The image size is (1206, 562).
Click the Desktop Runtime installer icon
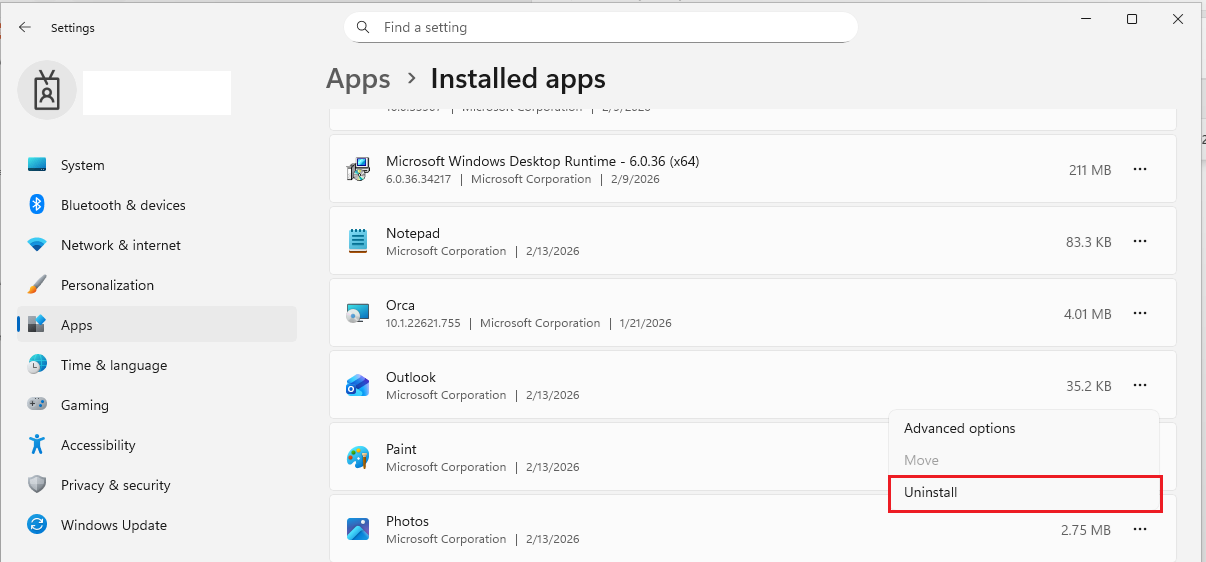[358, 169]
